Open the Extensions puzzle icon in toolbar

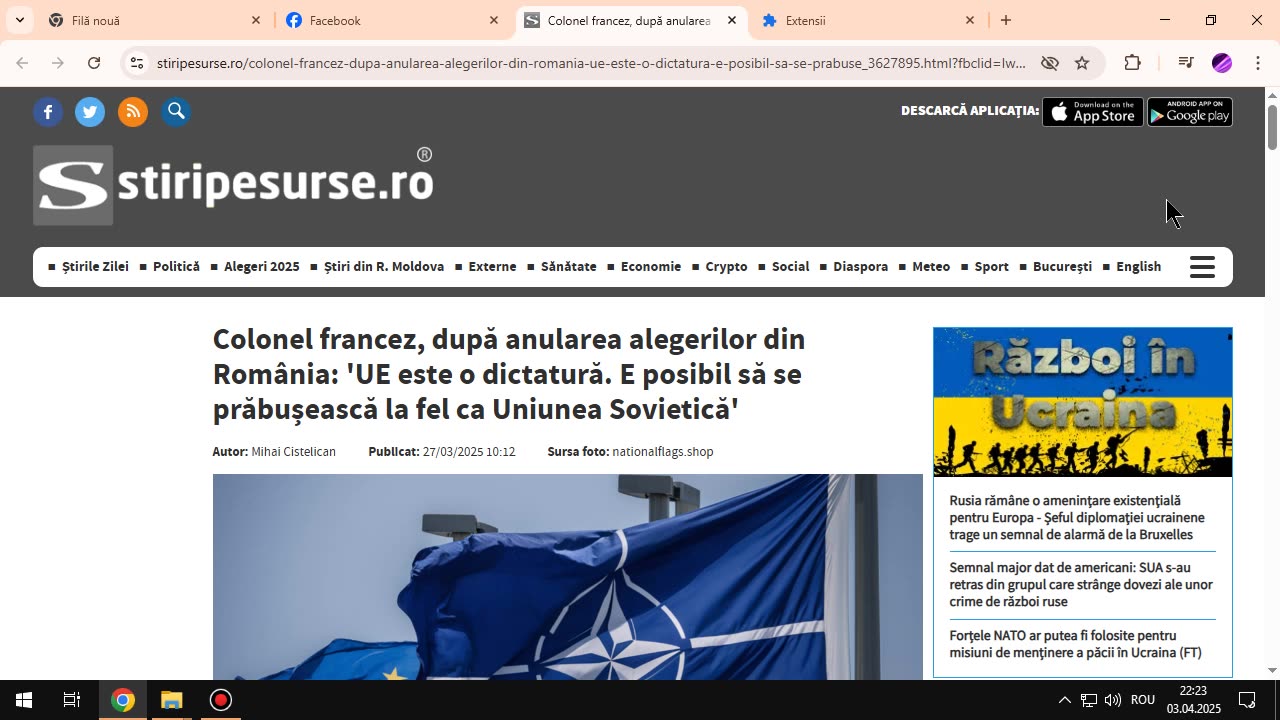pyautogui.click(x=1132, y=63)
